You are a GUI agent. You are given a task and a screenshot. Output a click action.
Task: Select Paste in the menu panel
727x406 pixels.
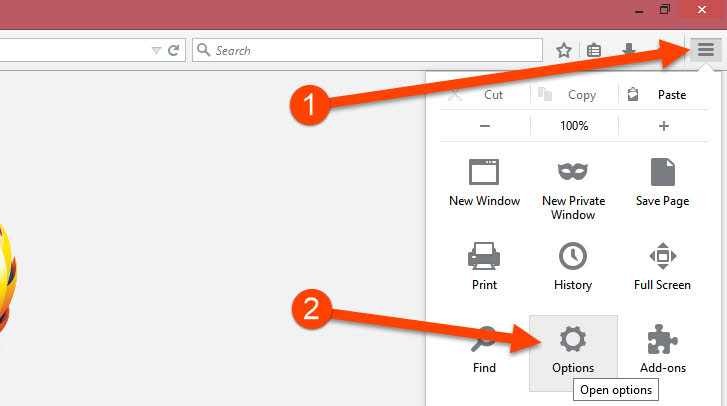(663, 95)
